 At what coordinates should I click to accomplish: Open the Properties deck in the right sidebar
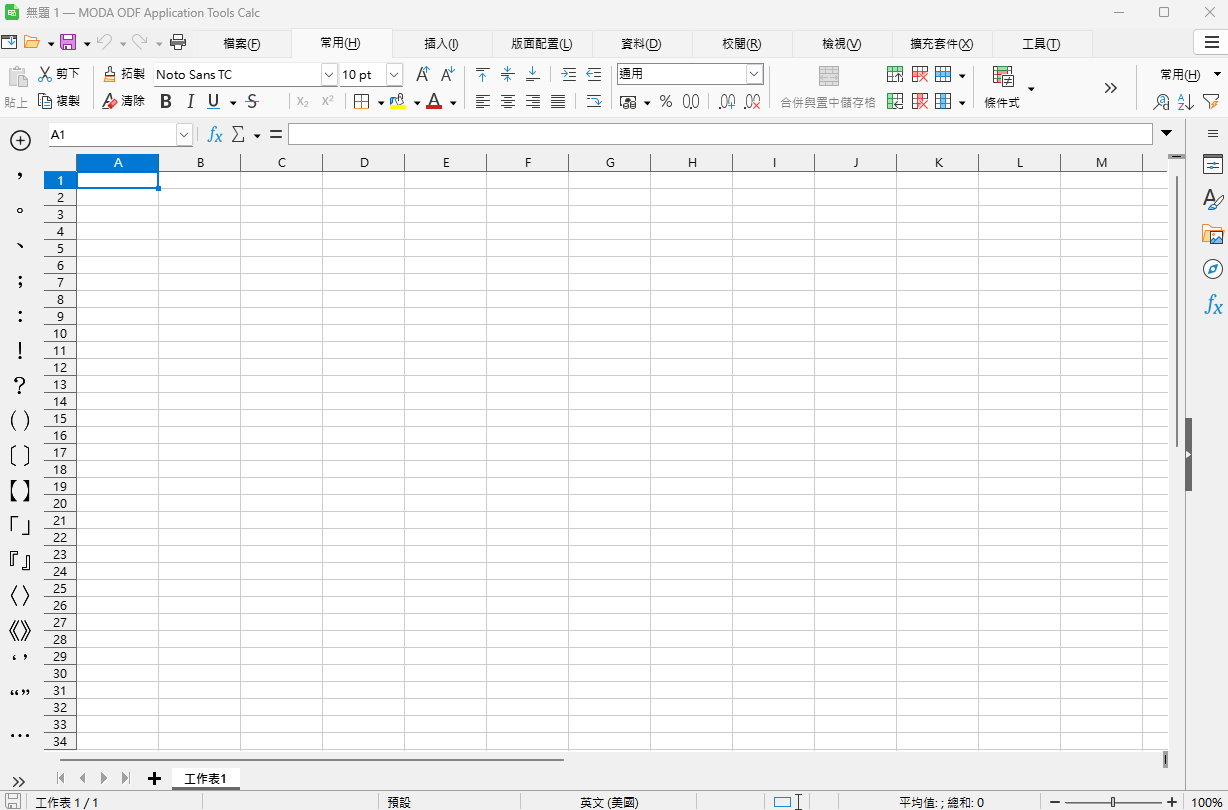1213,164
